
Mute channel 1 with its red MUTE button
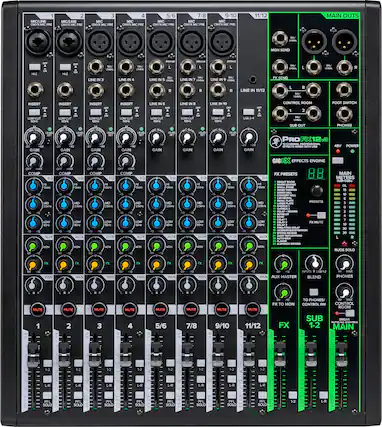(38, 310)
